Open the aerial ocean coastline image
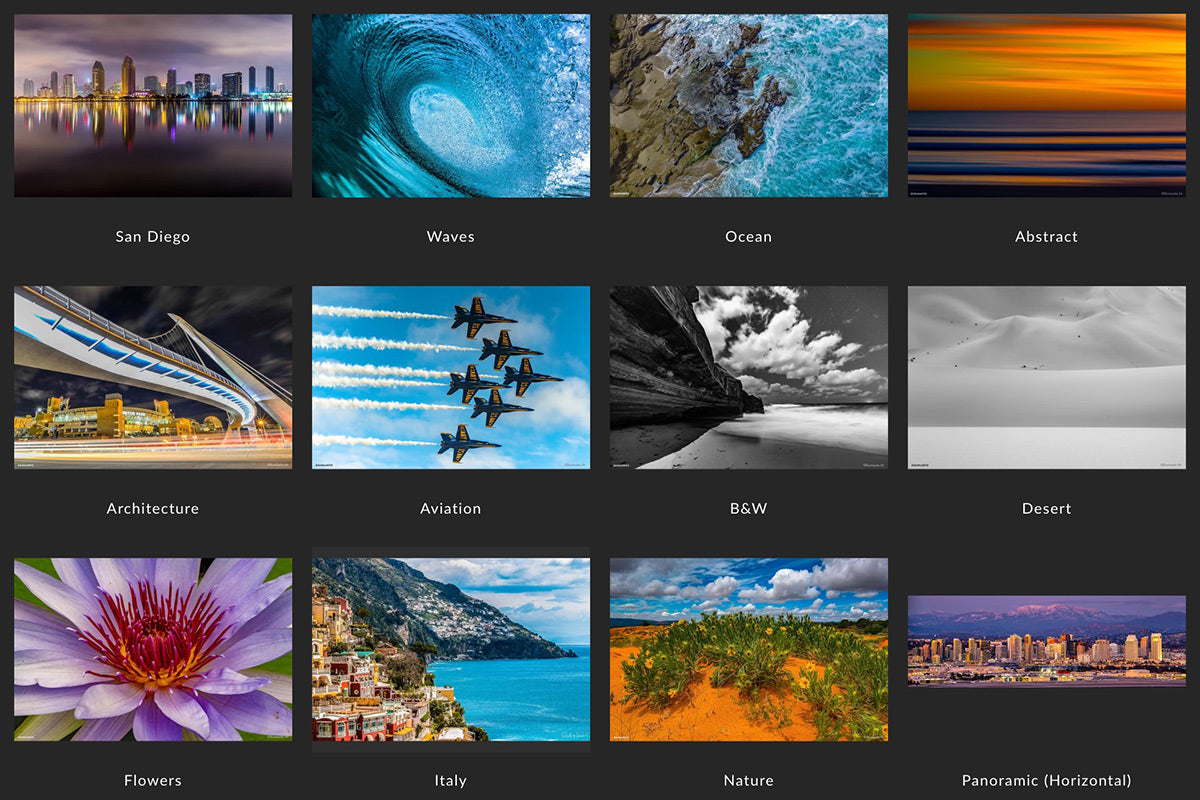 pos(749,105)
